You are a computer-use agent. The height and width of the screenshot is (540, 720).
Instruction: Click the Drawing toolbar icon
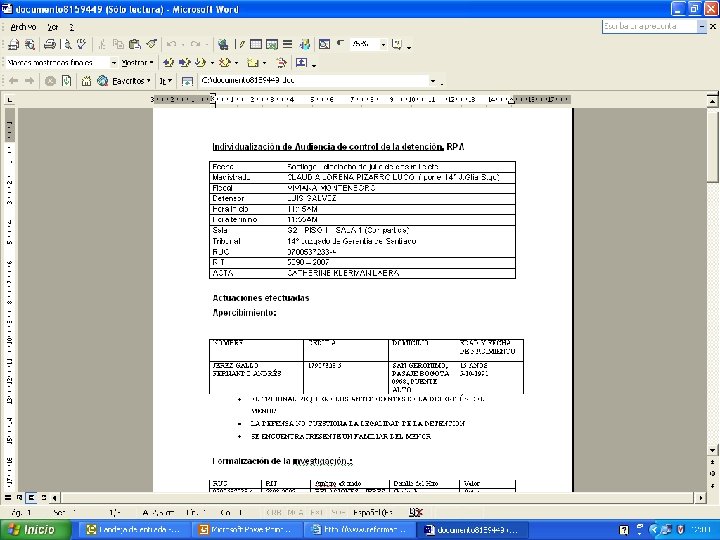pyautogui.click(x=304, y=44)
